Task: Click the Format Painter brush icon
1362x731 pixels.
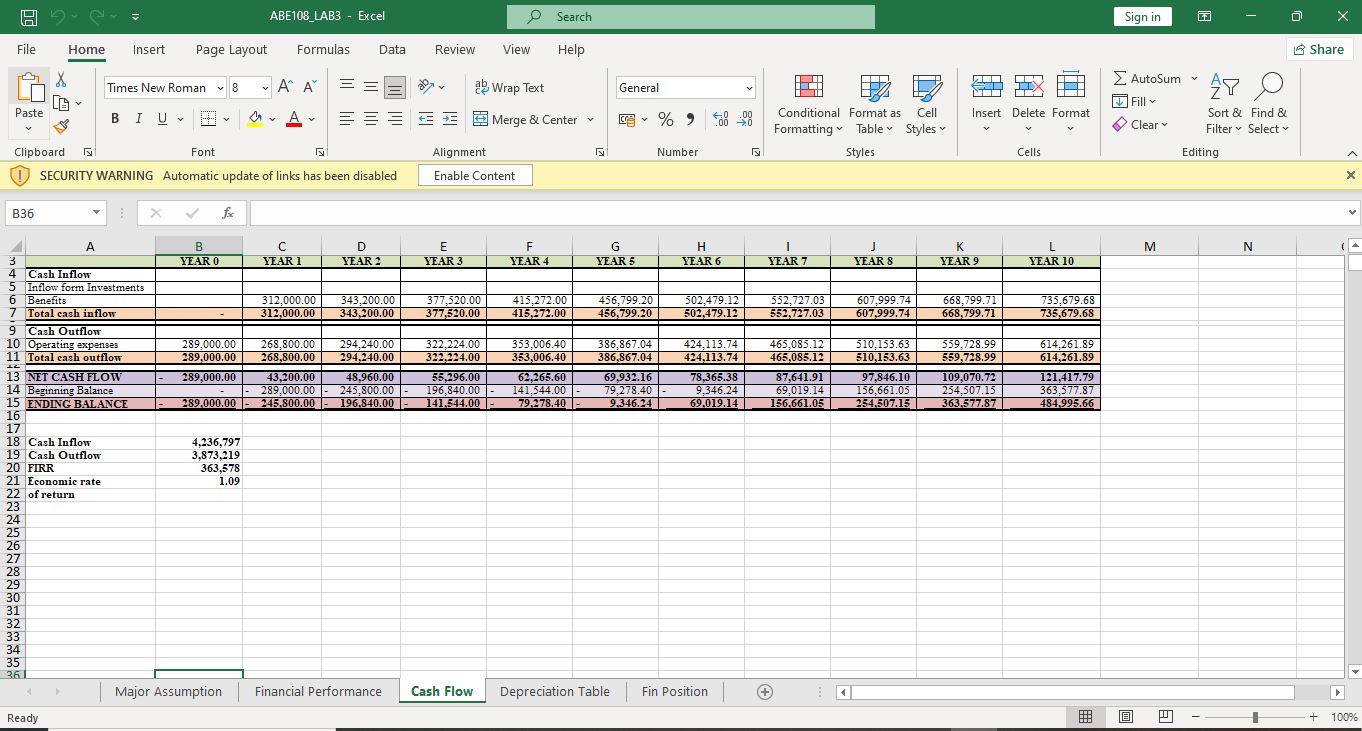Action: pos(62,126)
